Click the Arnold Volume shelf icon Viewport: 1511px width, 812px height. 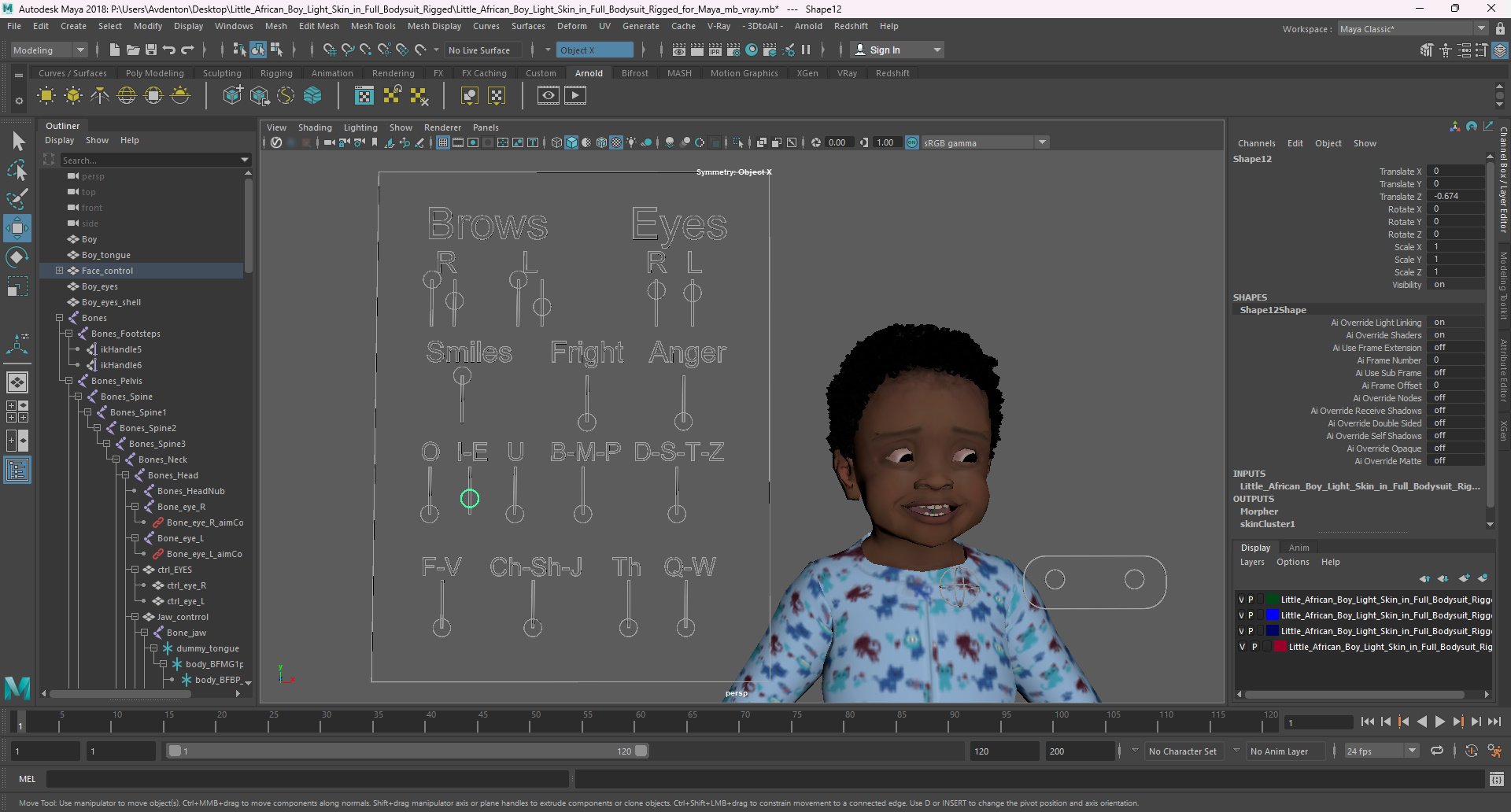click(312, 96)
